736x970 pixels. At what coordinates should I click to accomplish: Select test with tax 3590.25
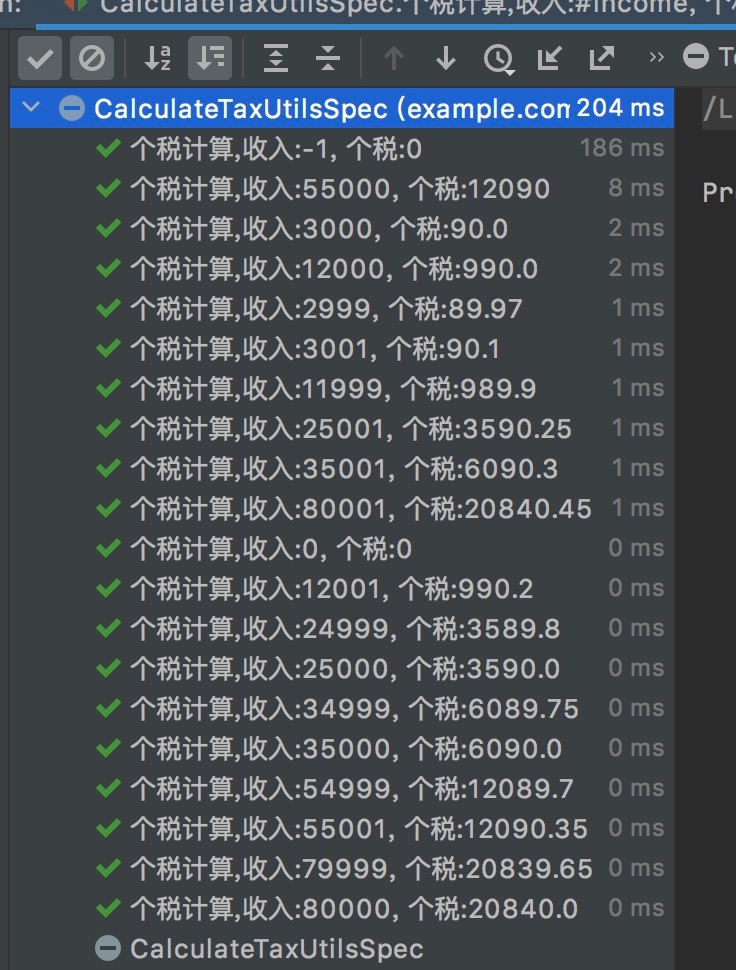coord(350,429)
